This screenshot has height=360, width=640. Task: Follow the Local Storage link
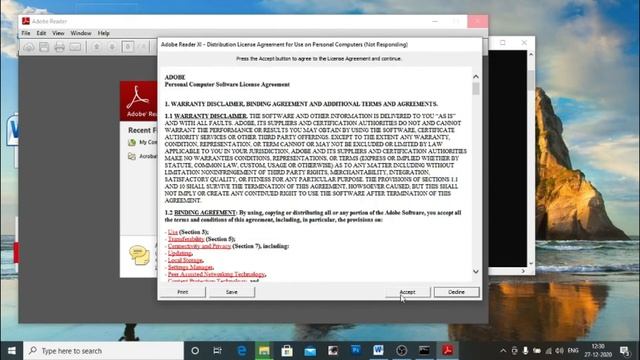[x=185, y=260]
